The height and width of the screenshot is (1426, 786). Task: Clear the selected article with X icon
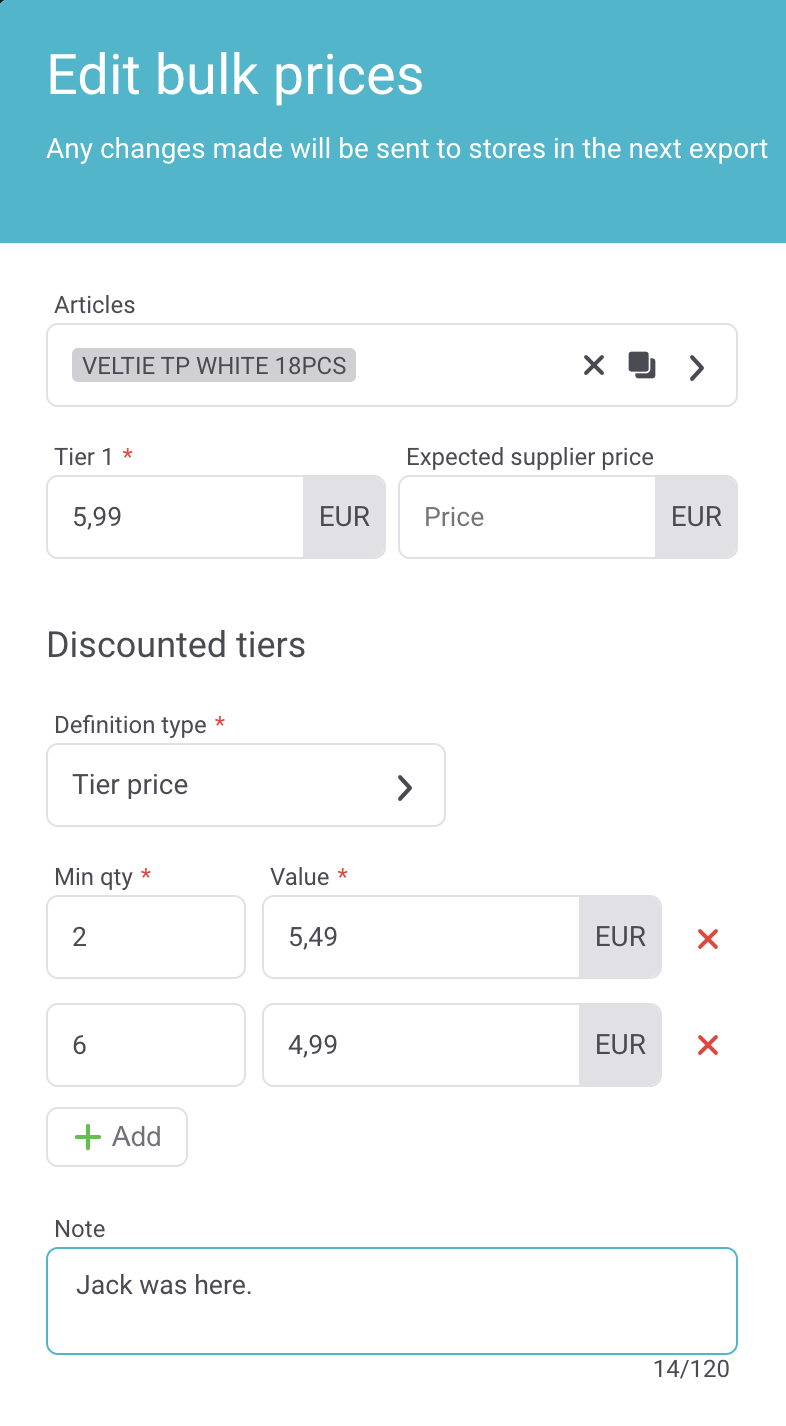pos(594,366)
